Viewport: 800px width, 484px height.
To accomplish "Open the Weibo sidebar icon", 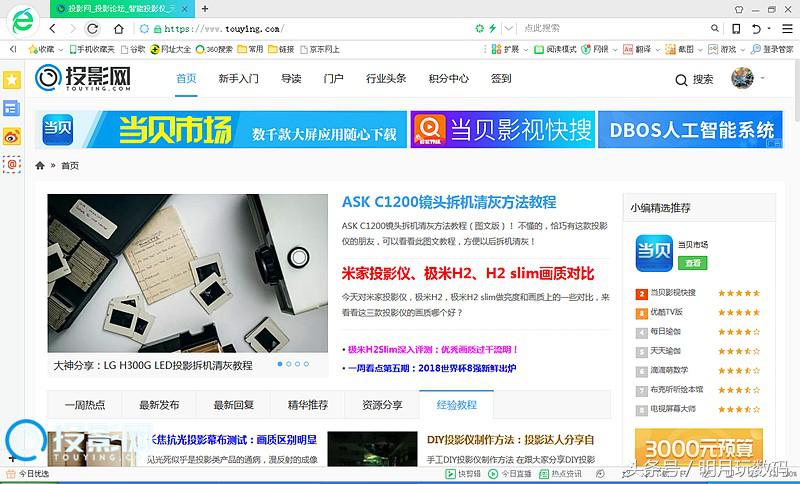I will (x=12, y=136).
